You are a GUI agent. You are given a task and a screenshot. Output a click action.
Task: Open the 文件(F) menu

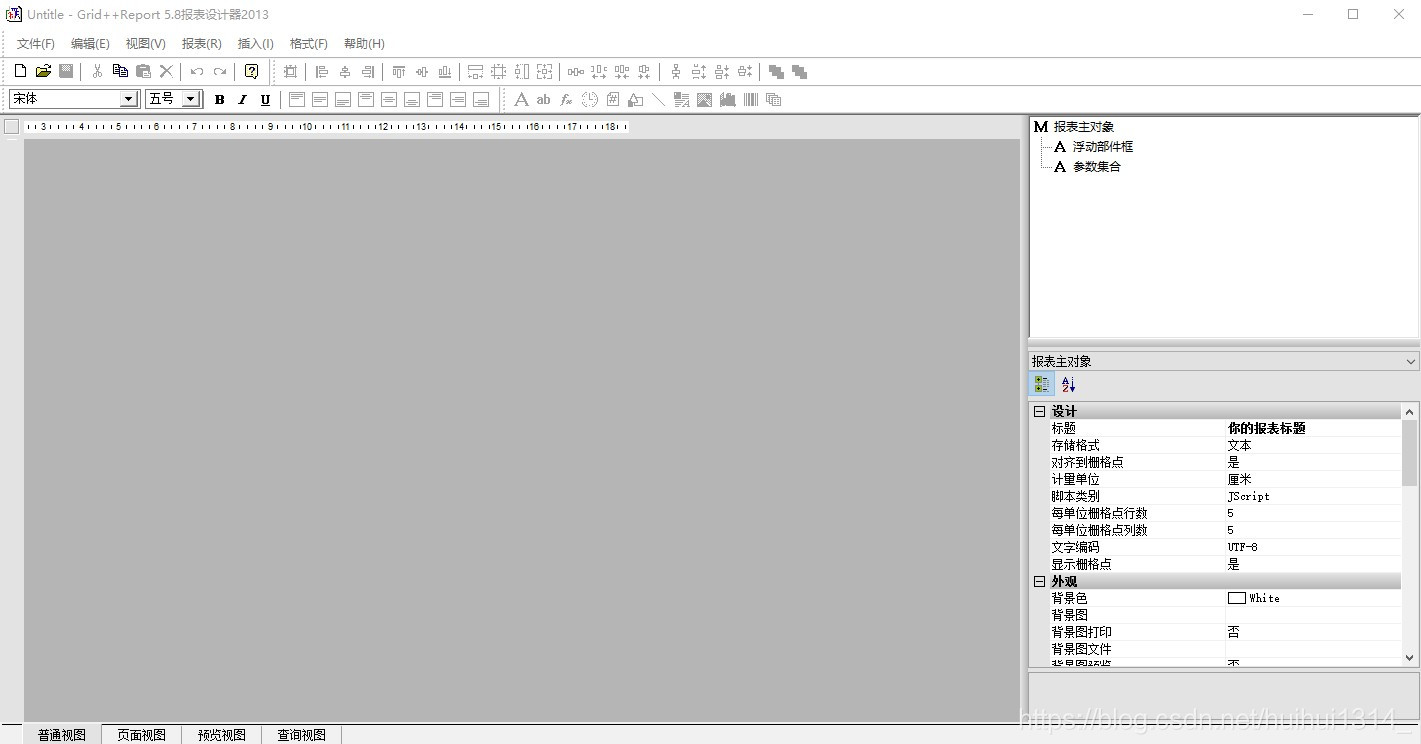coord(36,44)
